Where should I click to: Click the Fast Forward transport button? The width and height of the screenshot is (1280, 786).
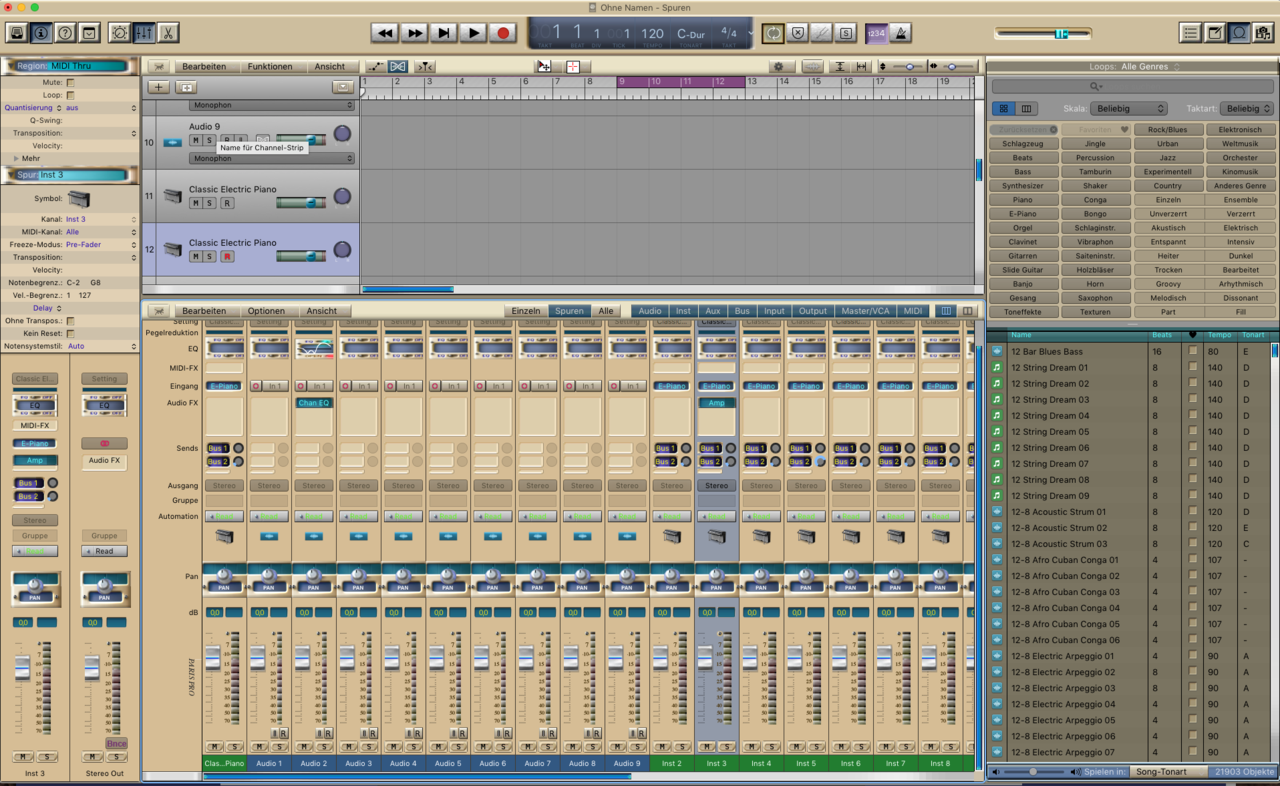click(x=414, y=33)
